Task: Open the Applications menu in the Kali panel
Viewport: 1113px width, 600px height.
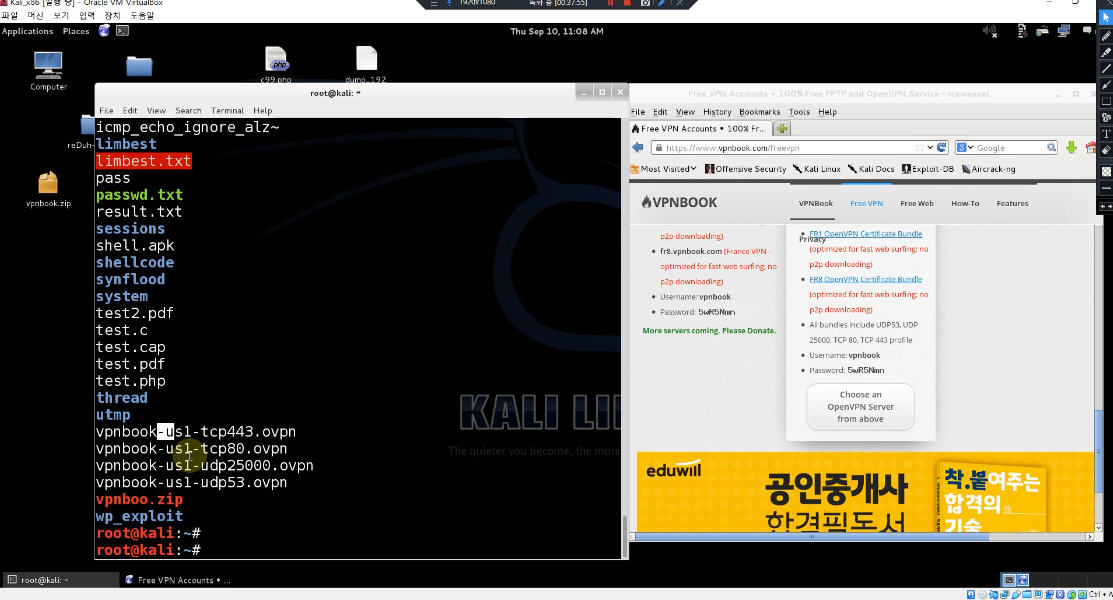Action: [x=27, y=31]
